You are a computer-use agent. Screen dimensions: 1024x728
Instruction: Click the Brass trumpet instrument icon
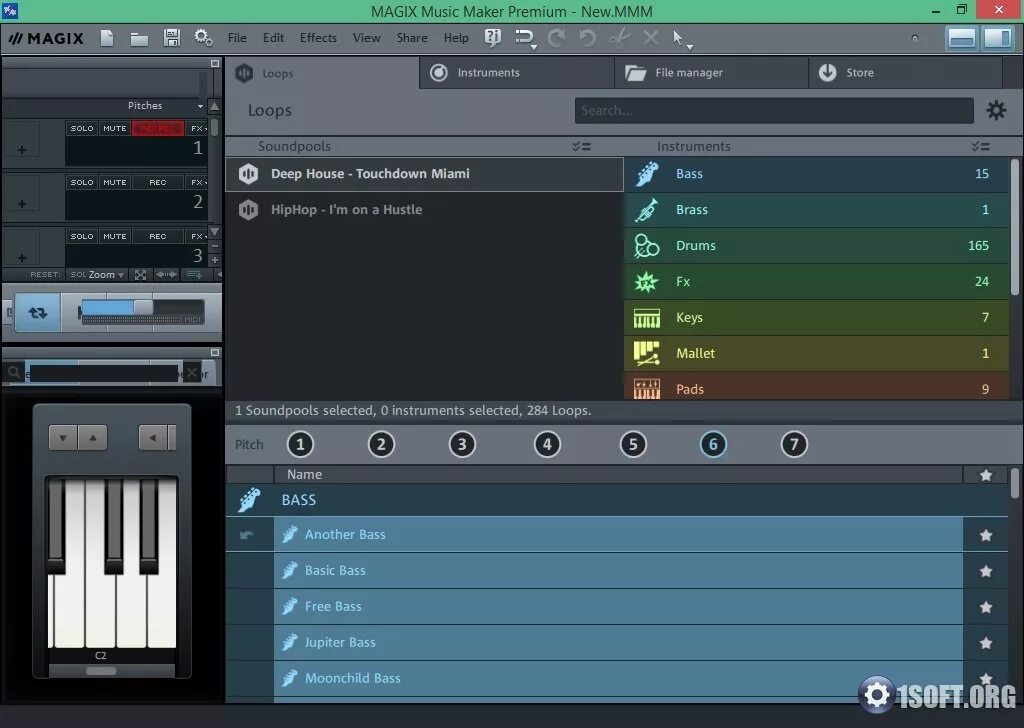point(647,210)
